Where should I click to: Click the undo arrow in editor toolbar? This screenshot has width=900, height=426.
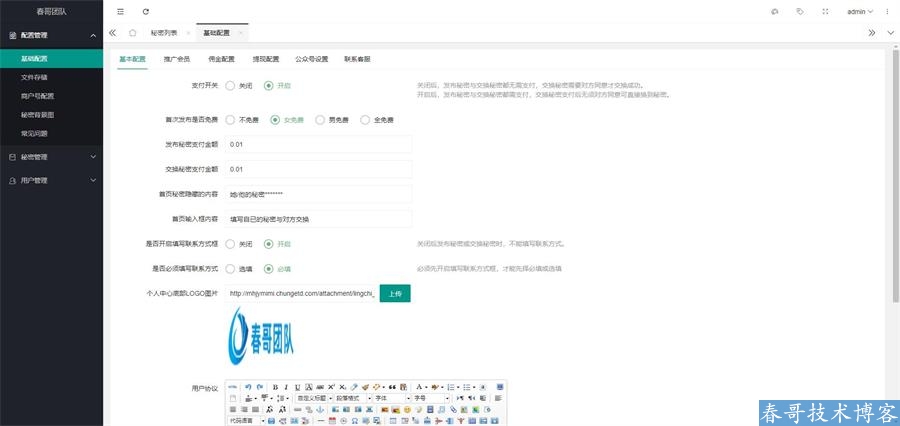point(246,386)
